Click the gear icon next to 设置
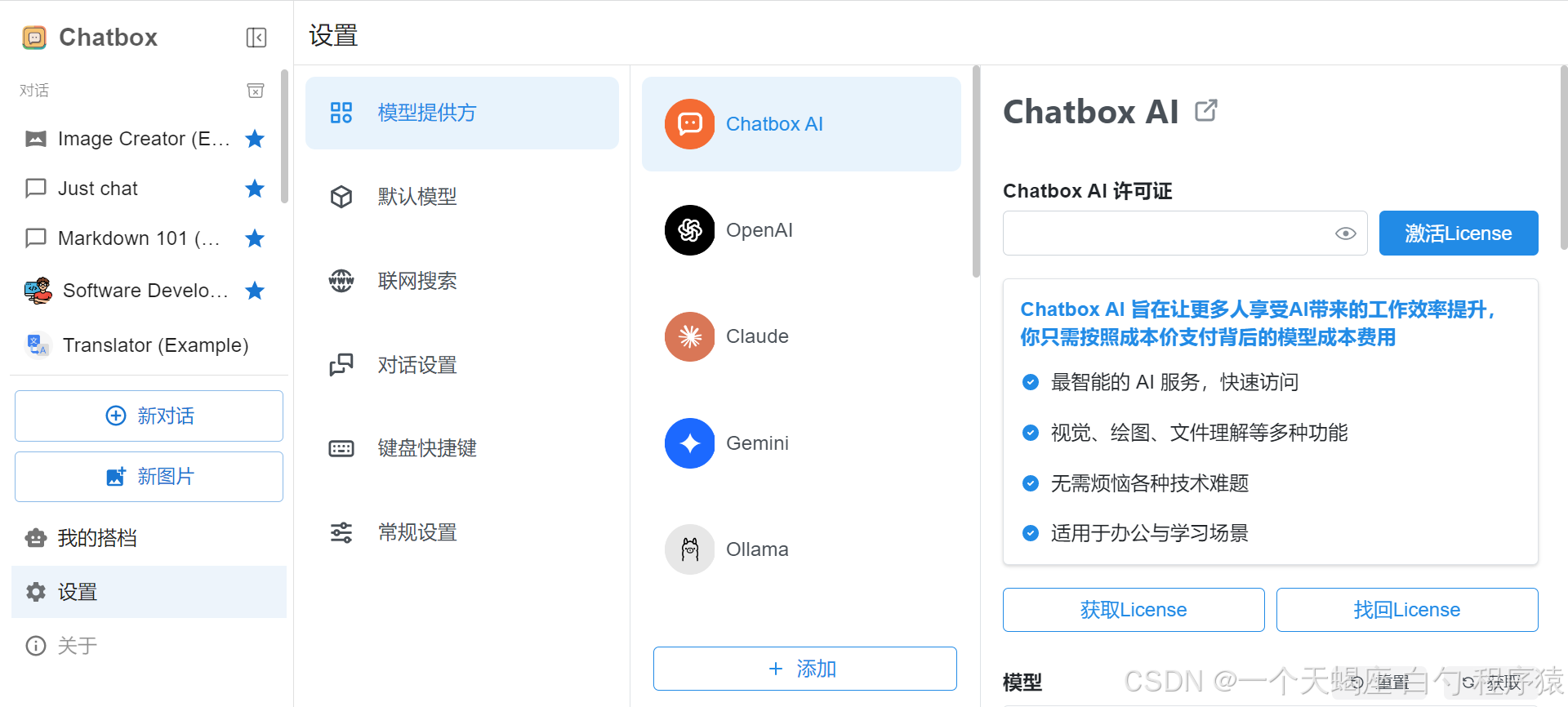This screenshot has width=1568, height=707. click(x=36, y=592)
